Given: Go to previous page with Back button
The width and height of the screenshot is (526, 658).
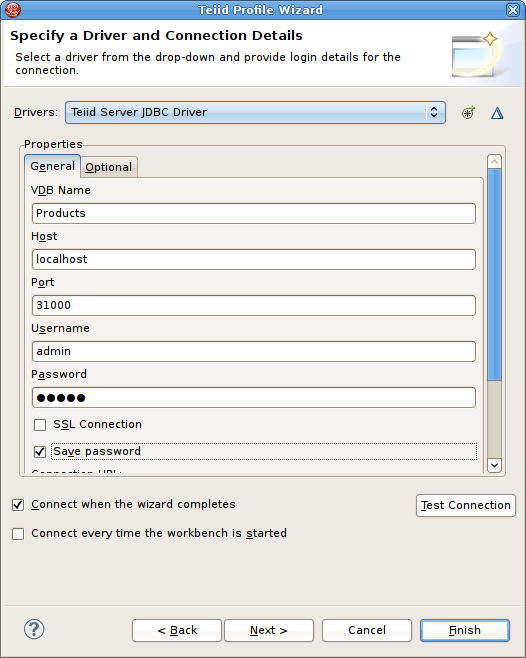Looking at the screenshot, I should pyautogui.click(x=177, y=630).
